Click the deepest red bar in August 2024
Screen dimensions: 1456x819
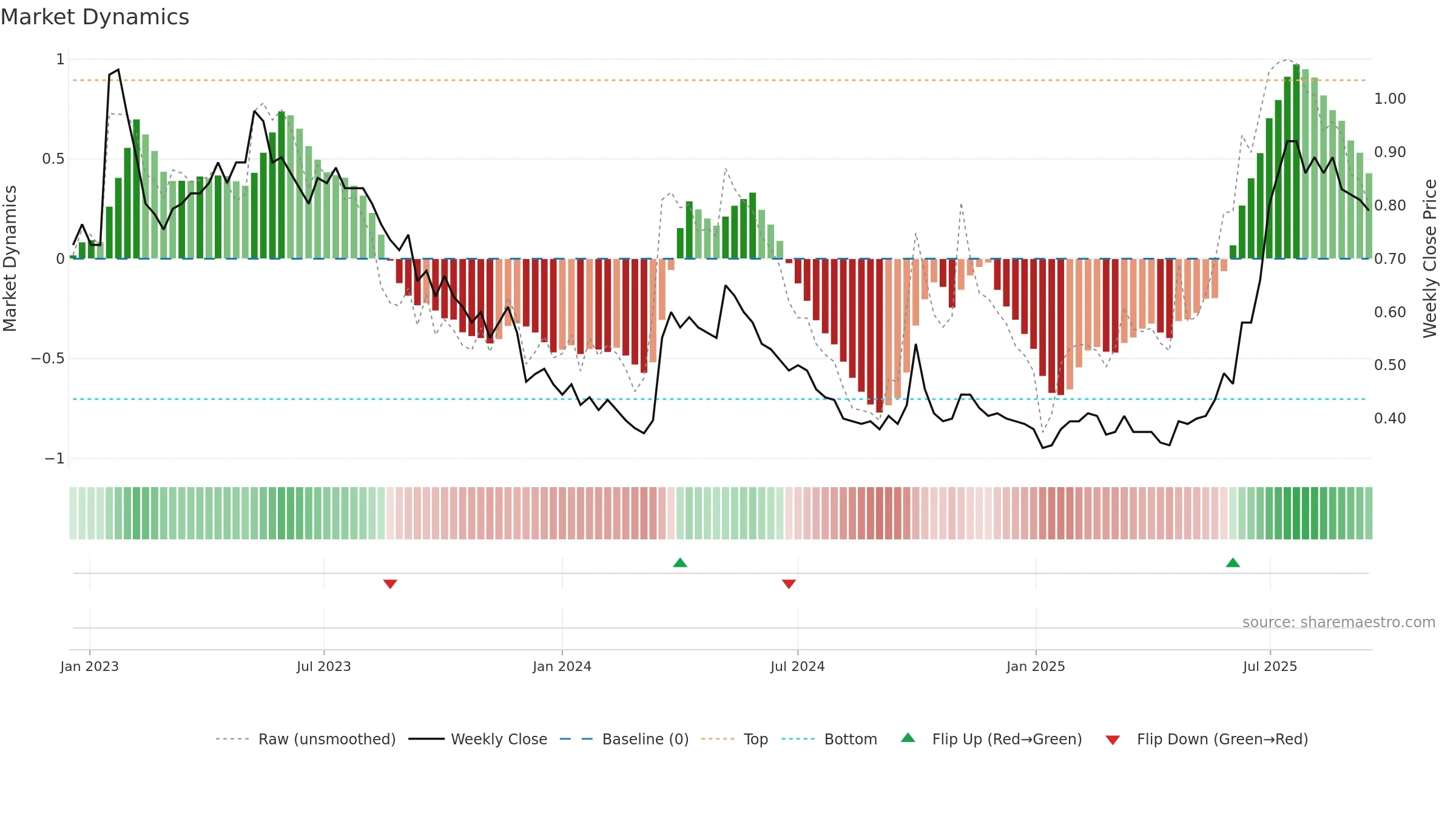coord(879,335)
